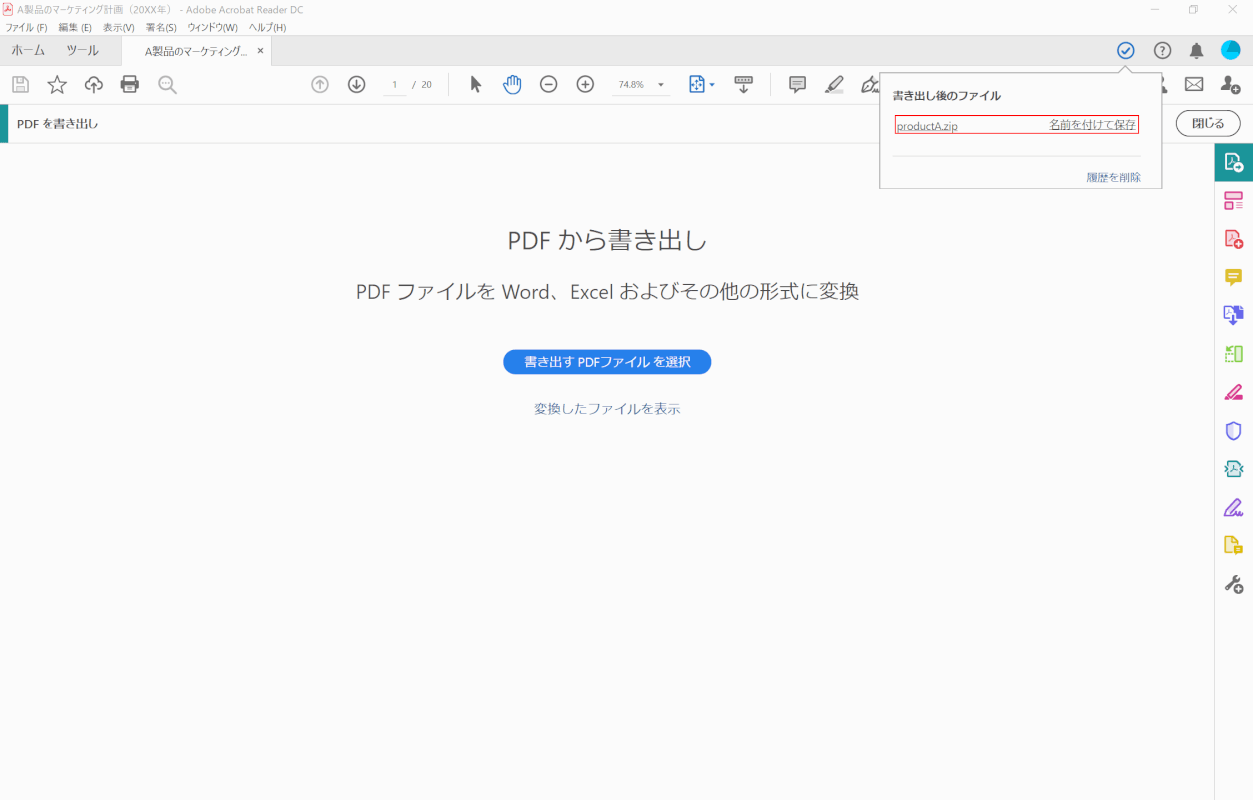Click 履歴を削除 in the popup

pyautogui.click(x=1113, y=178)
